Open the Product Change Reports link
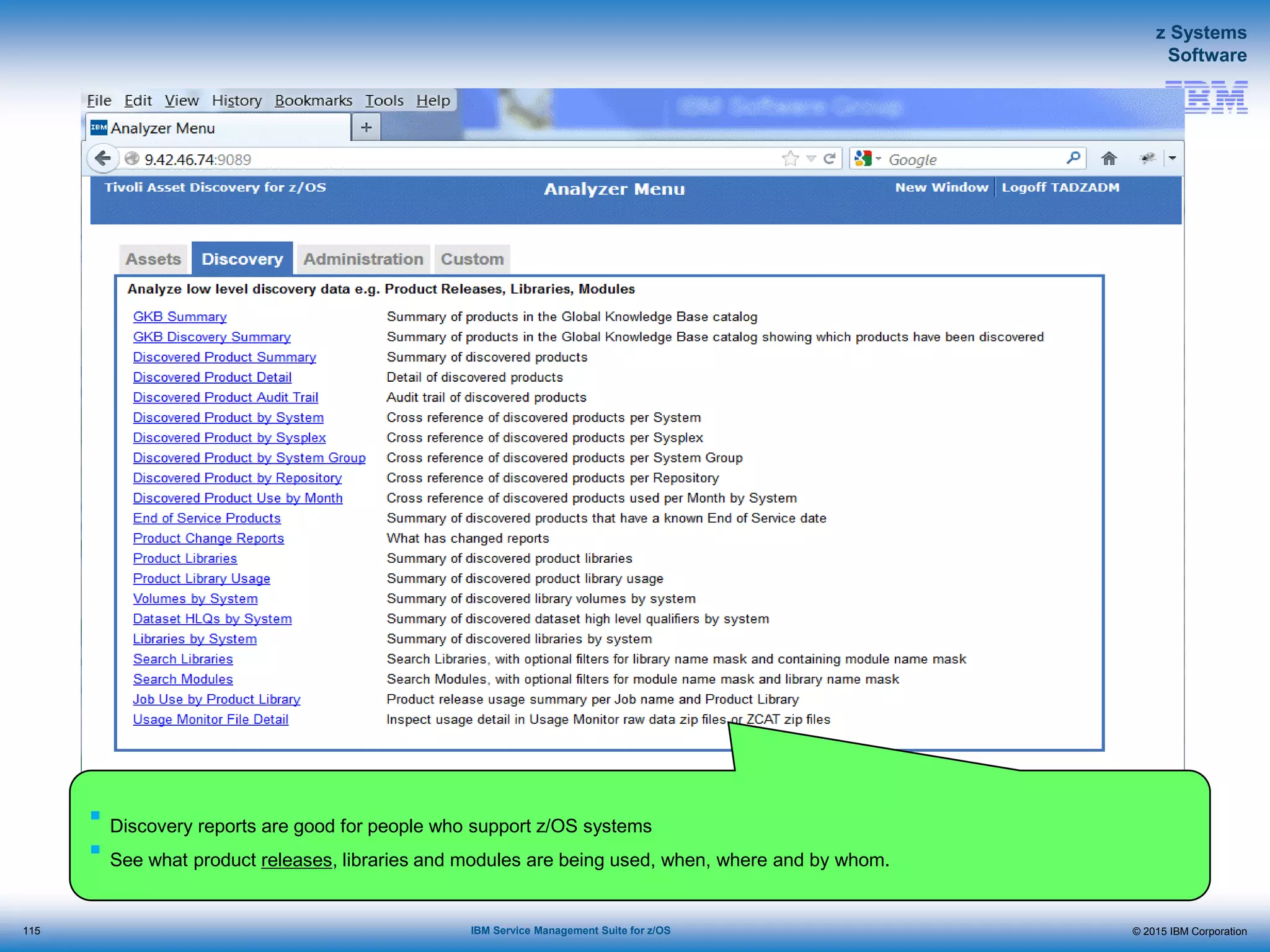 click(208, 539)
